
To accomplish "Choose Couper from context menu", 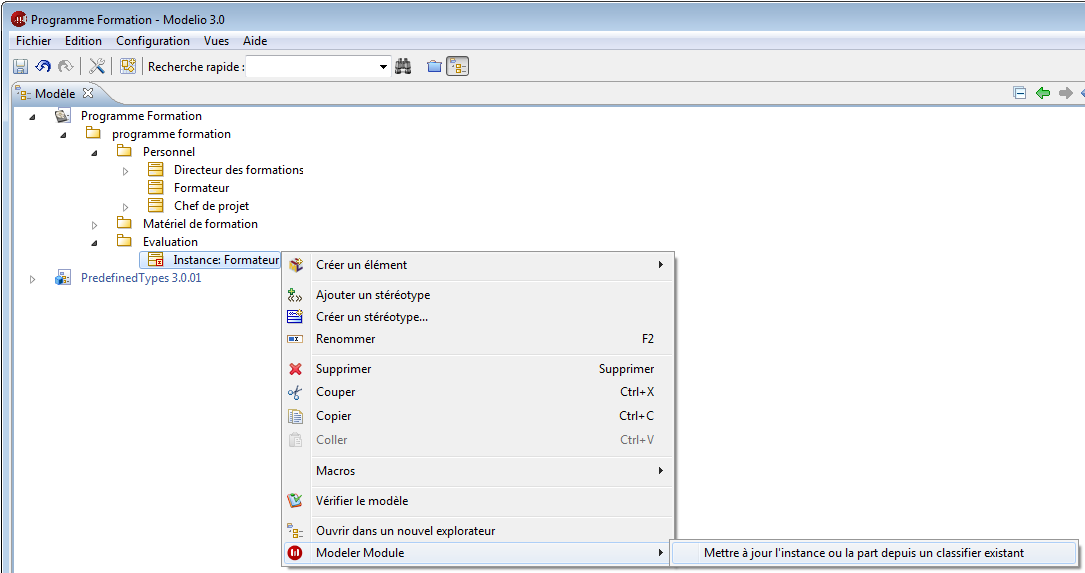I will [x=477, y=392].
